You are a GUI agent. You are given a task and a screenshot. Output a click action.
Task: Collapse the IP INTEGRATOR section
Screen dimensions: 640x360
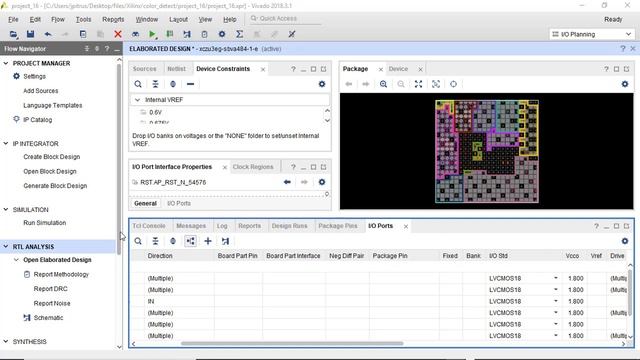pos(6,144)
